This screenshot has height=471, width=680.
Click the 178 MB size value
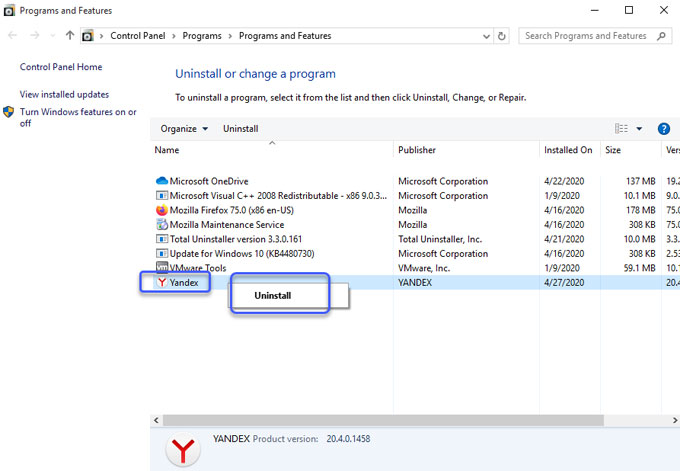640,210
